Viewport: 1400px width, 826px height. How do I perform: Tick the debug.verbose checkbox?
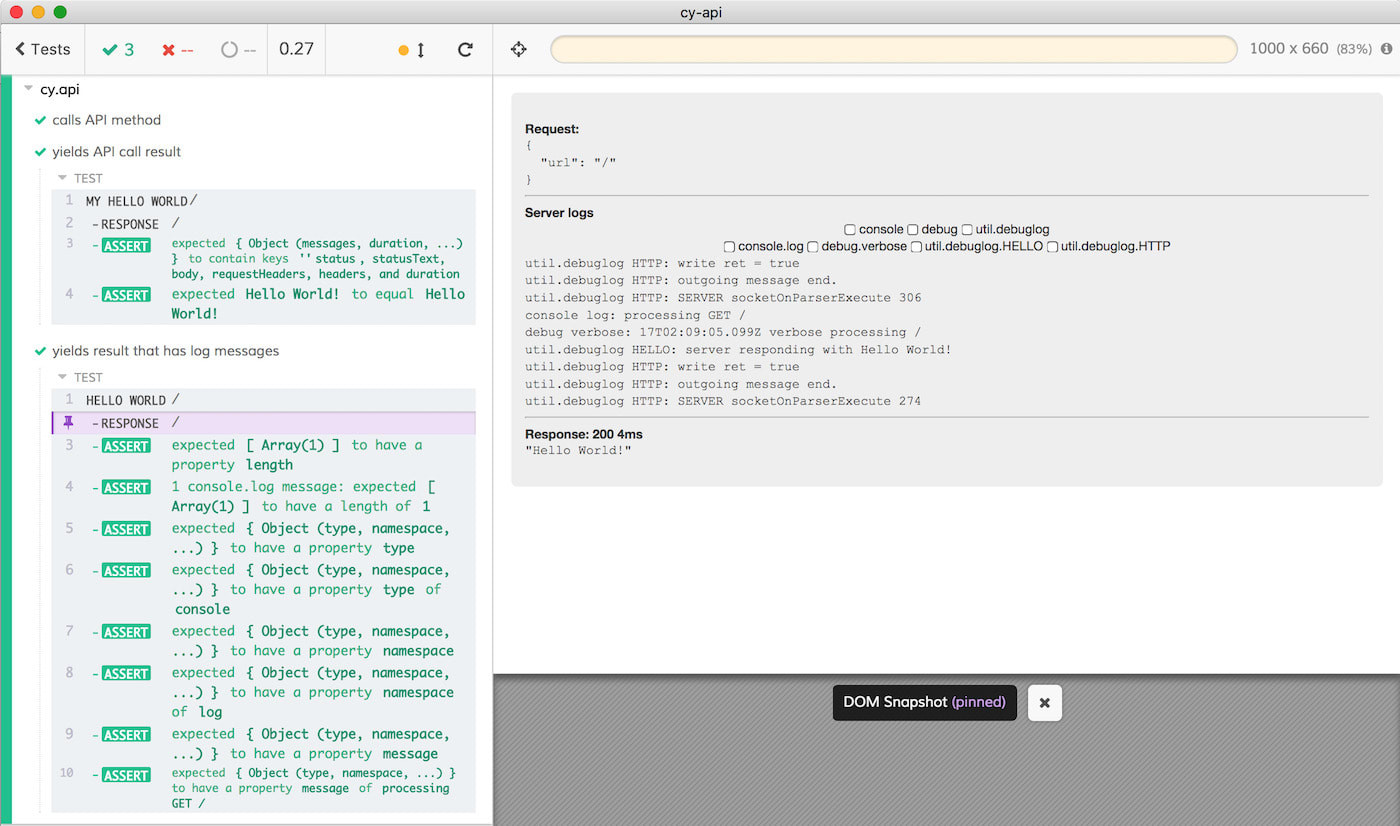tap(813, 247)
